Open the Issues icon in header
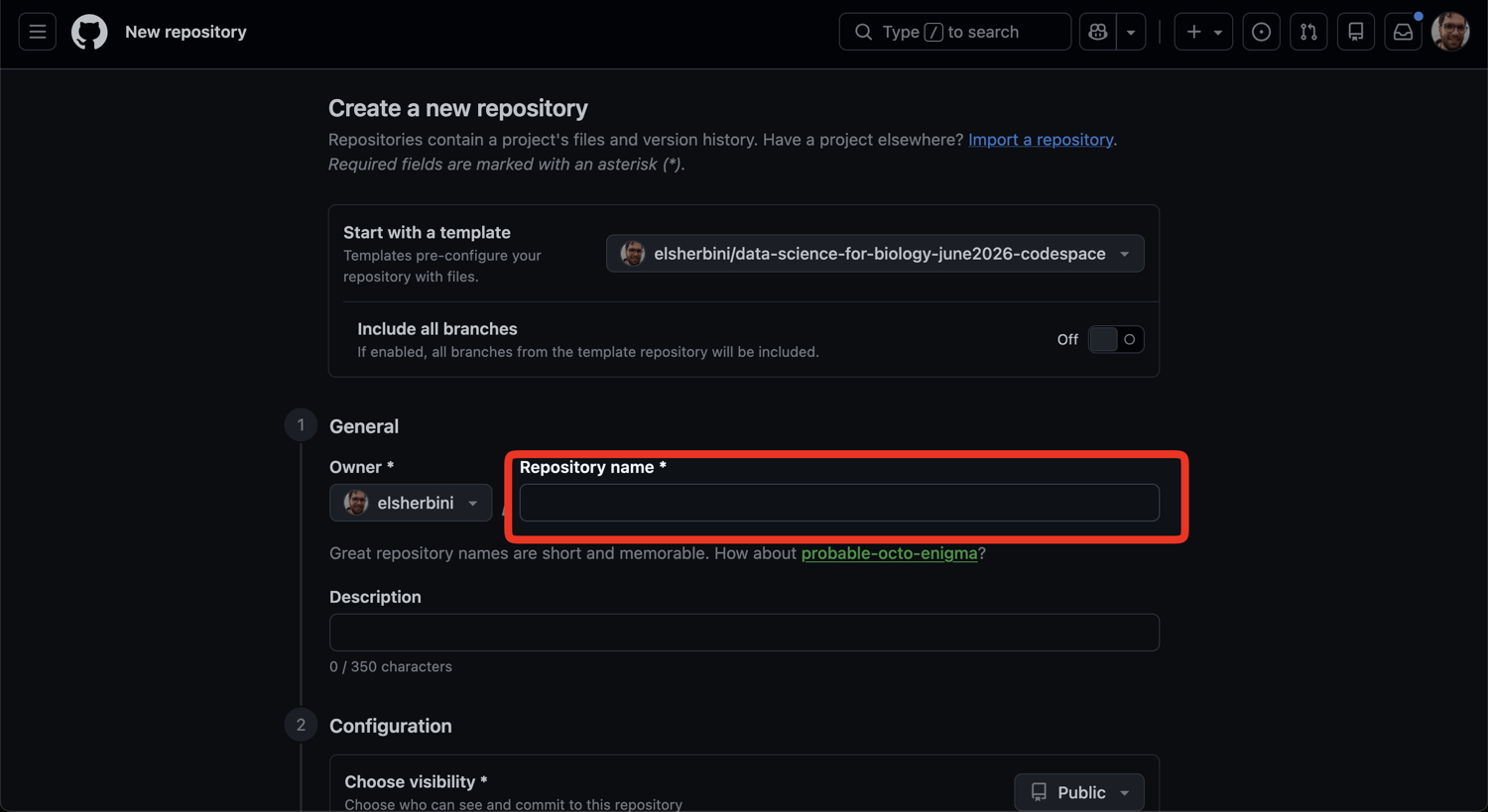The height and width of the screenshot is (812, 1488). pyautogui.click(x=1261, y=32)
